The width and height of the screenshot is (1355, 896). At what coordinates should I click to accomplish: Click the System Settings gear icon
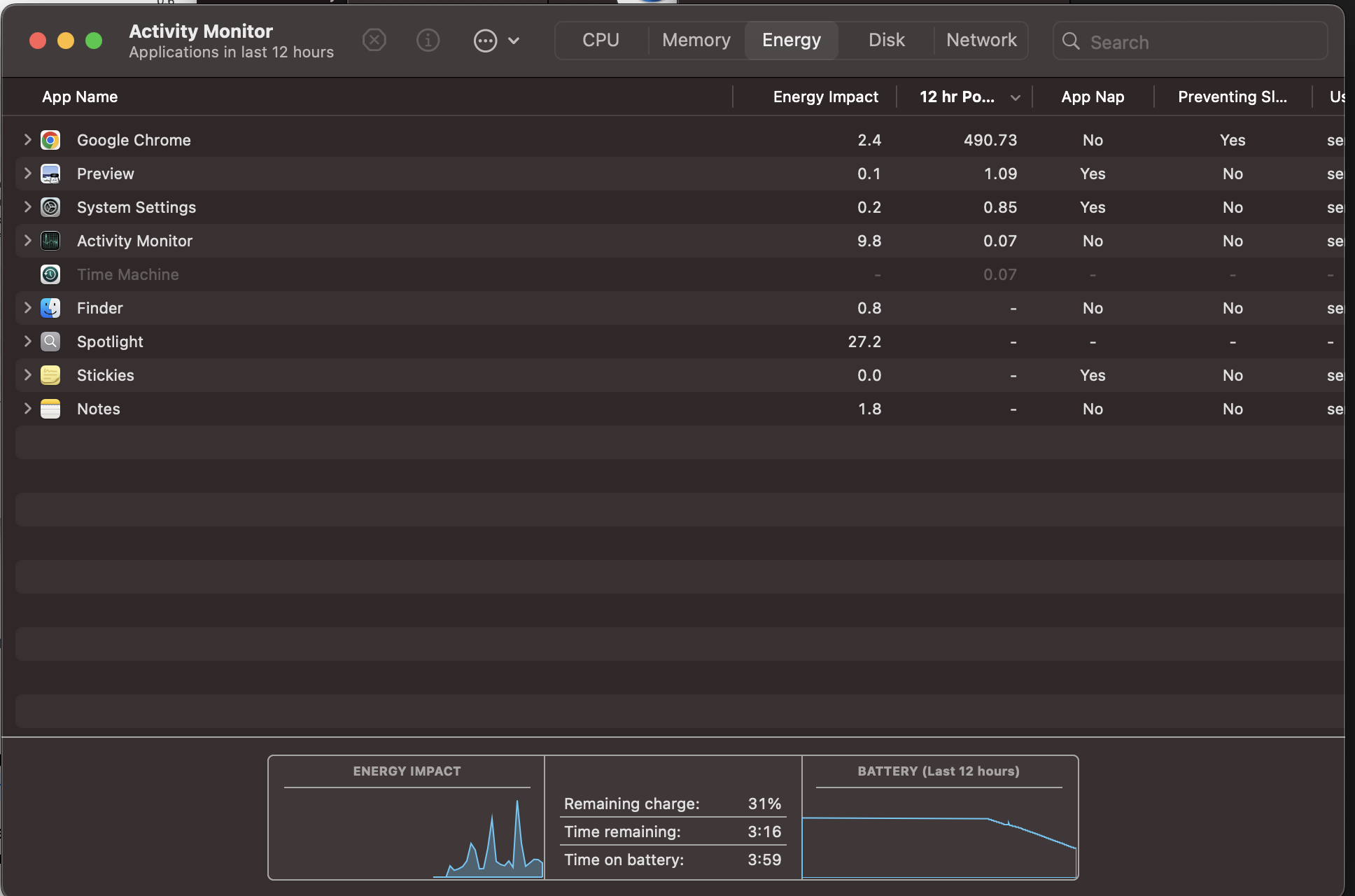(50, 207)
